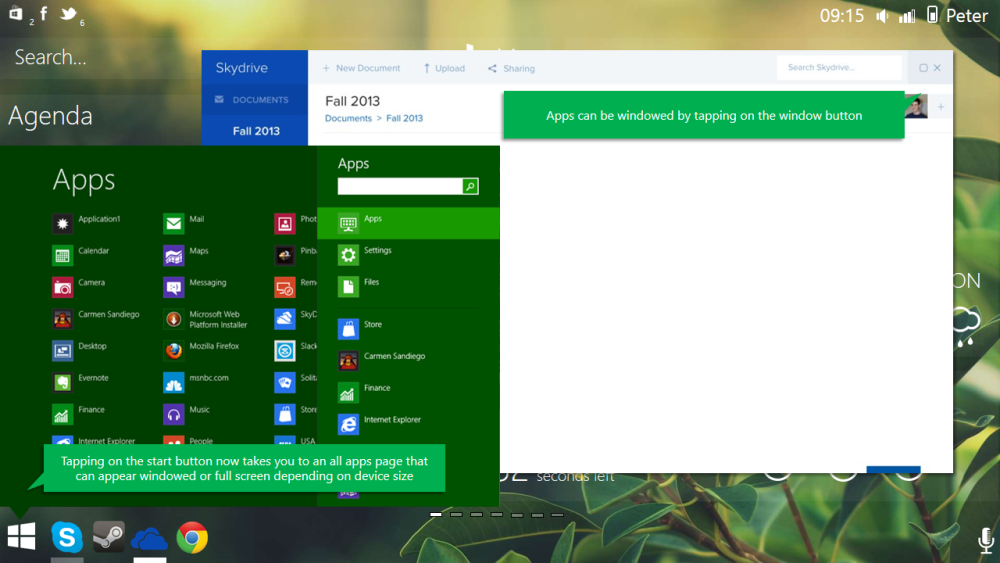1000x563 pixels.
Task: Tap the microphone icon
Action: click(985, 541)
